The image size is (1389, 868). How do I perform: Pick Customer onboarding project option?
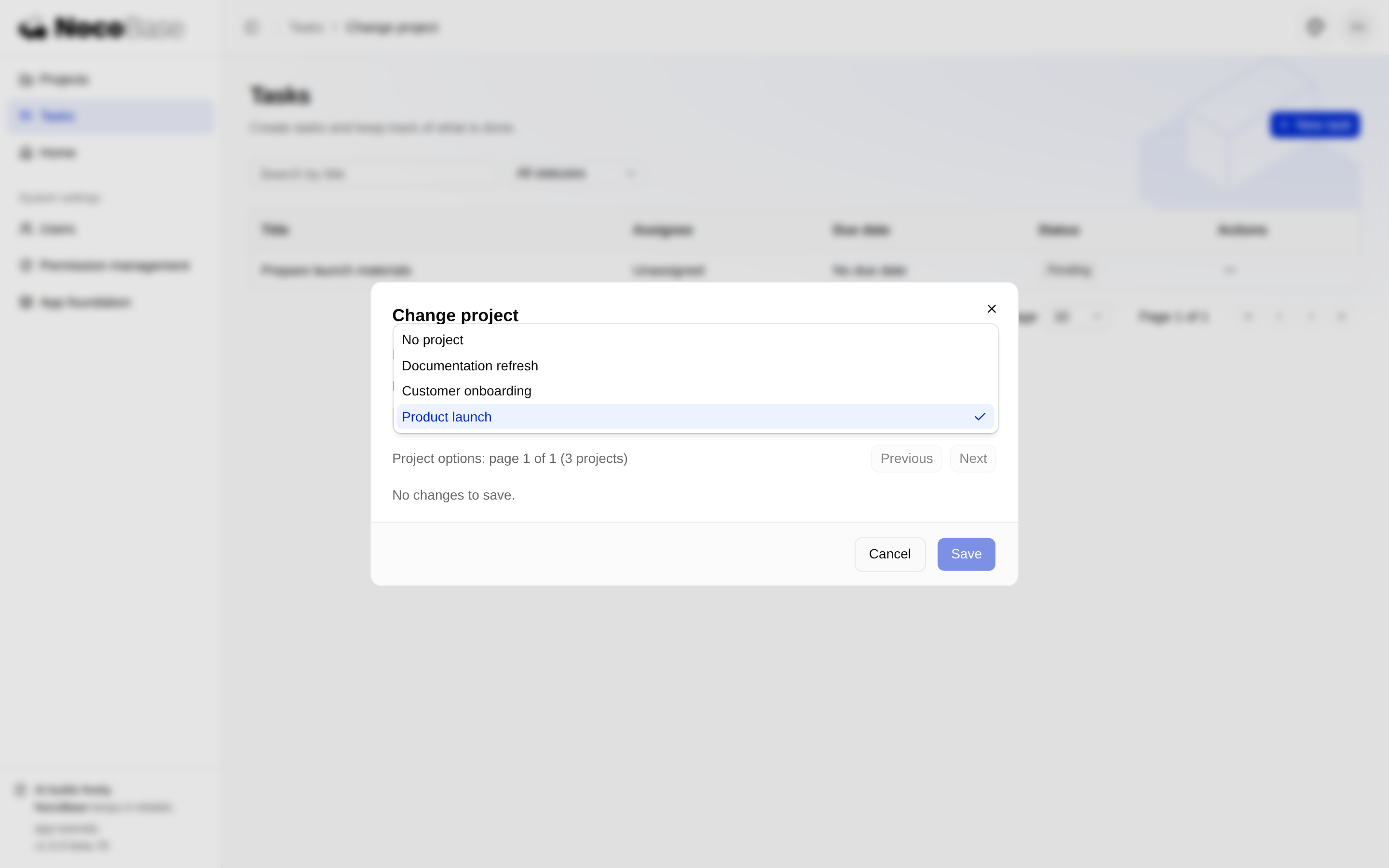695,391
